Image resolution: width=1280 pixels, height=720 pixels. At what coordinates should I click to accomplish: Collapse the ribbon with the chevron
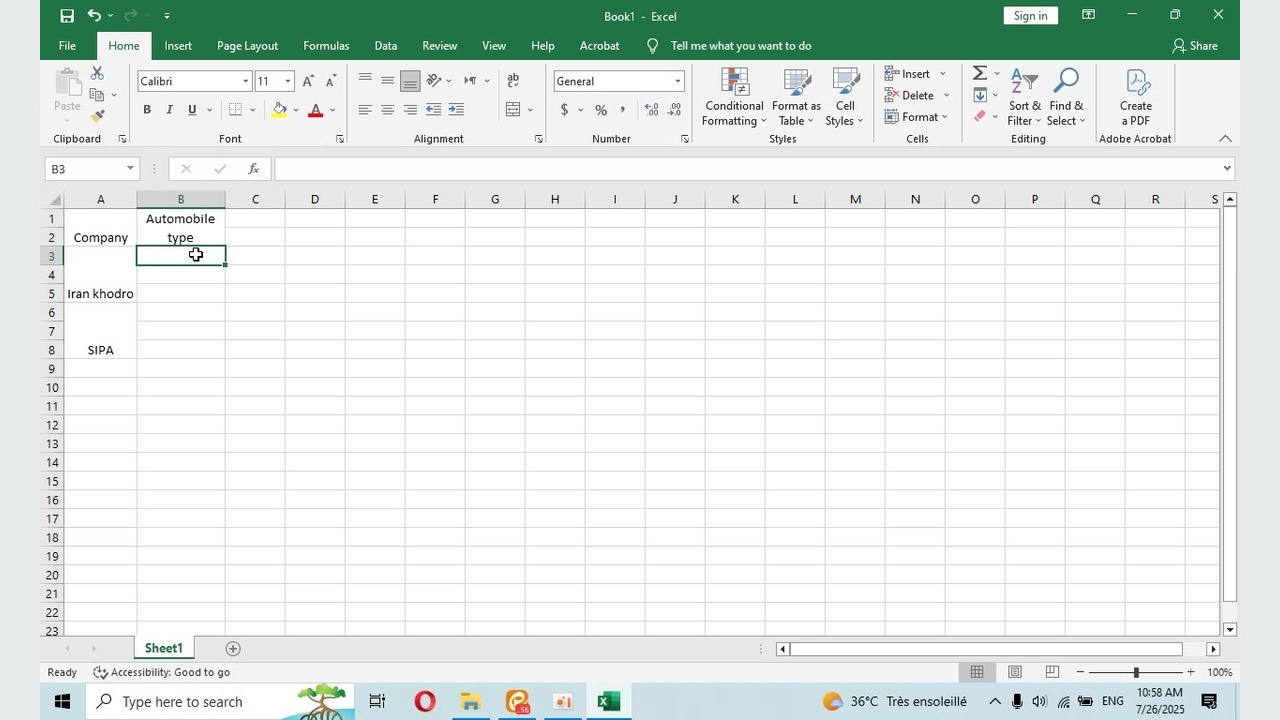pos(1225,139)
